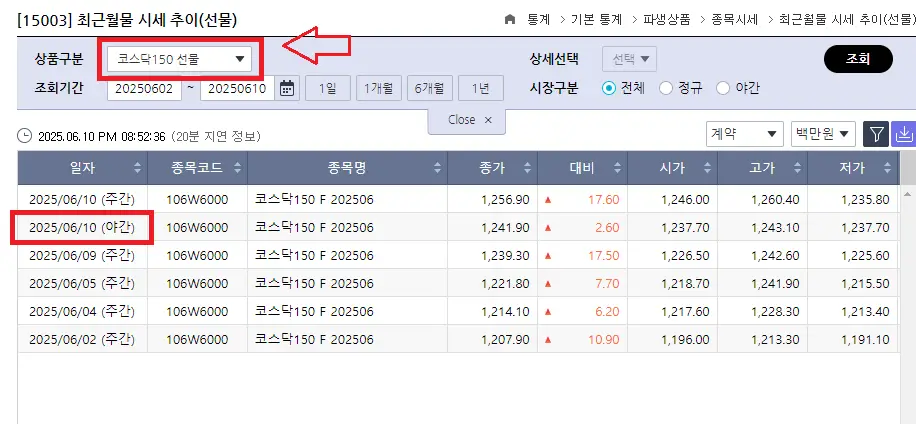Click the 2025/06/04 (주간) date cell
Screen dimensions: 916x424
[82, 312]
